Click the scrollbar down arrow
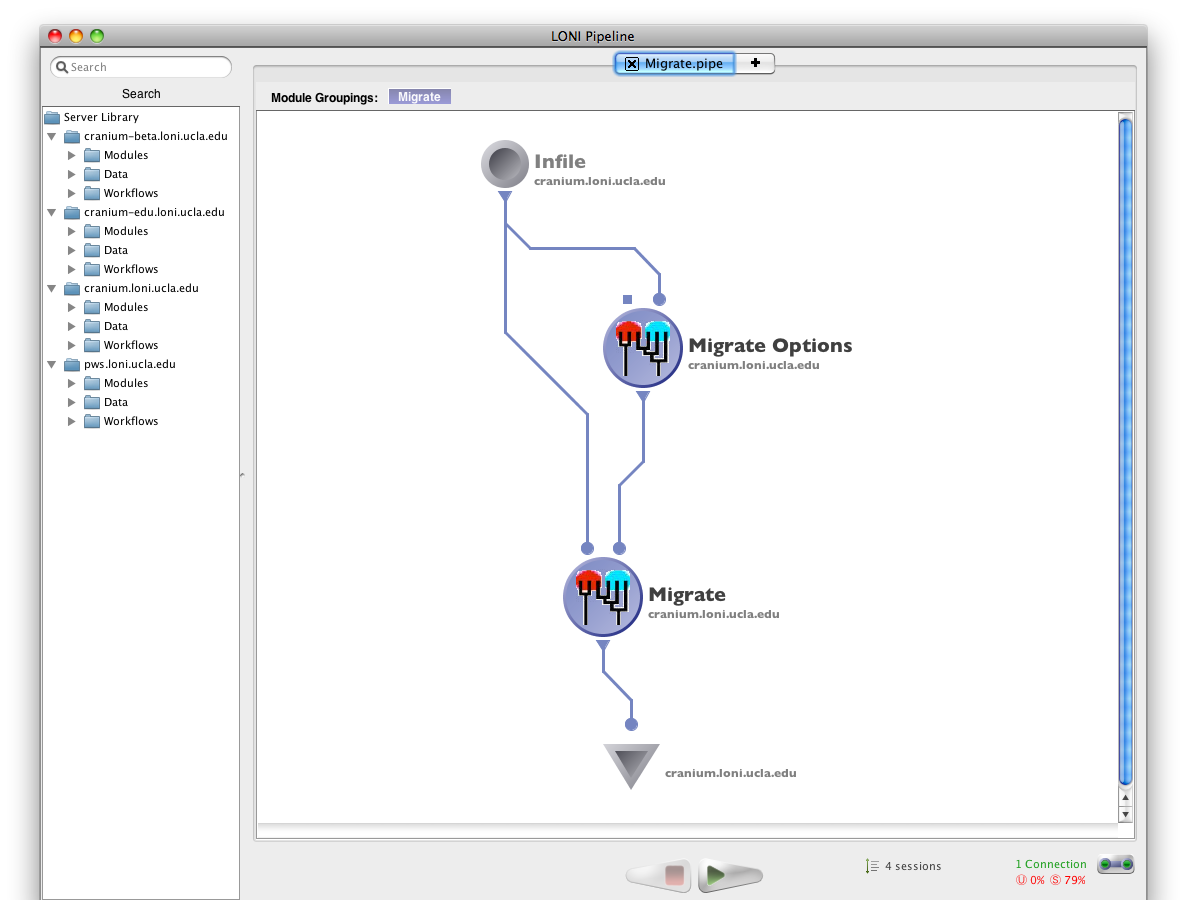The width and height of the screenshot is (1187, 900). coord(1125,814)
